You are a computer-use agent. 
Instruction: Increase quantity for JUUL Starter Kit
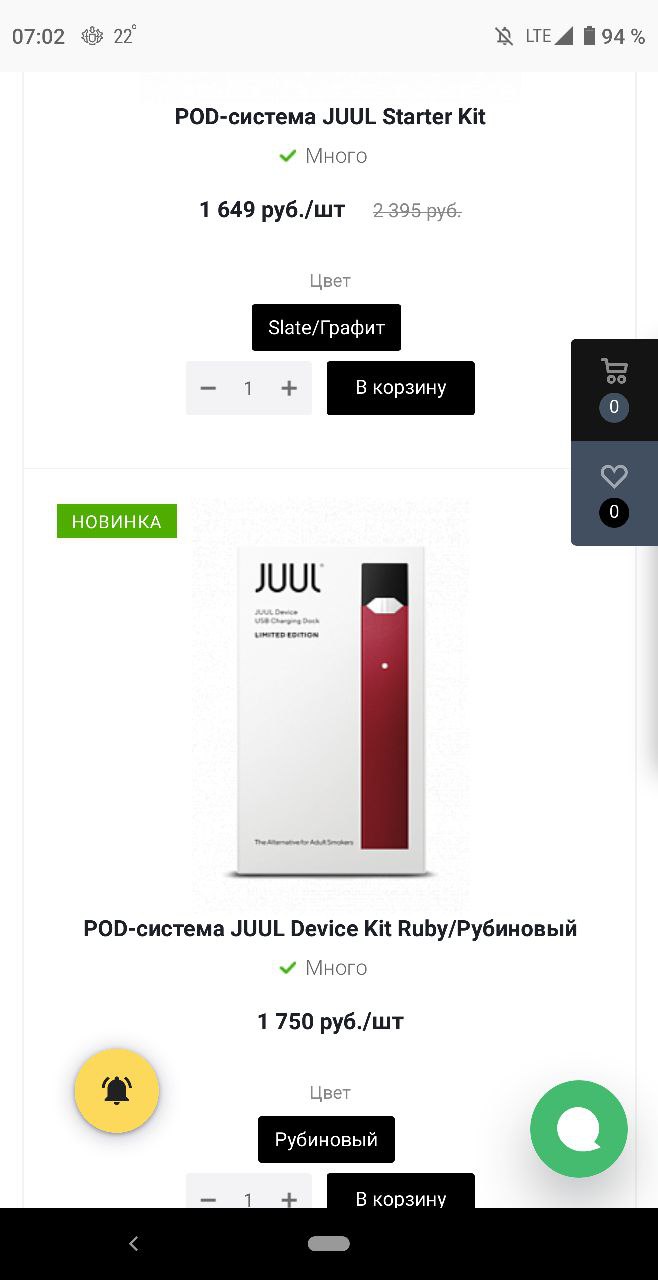click(x=289, y=388)
